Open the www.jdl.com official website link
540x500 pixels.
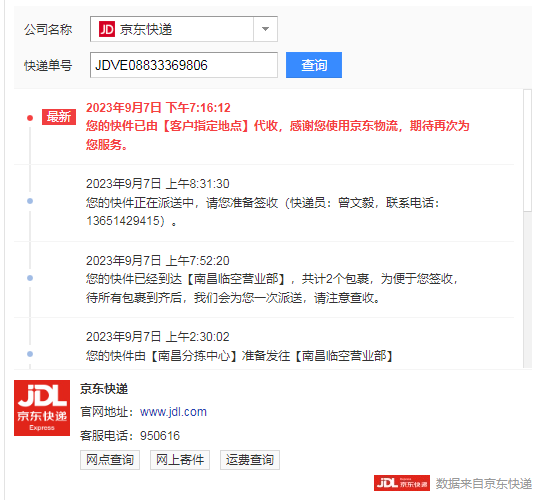coord(173,412)
